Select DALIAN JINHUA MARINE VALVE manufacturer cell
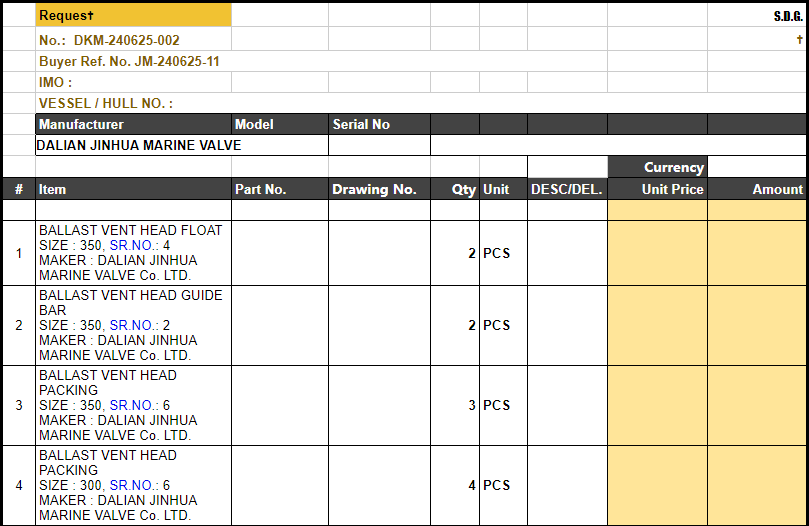 [x=138, y=145]
